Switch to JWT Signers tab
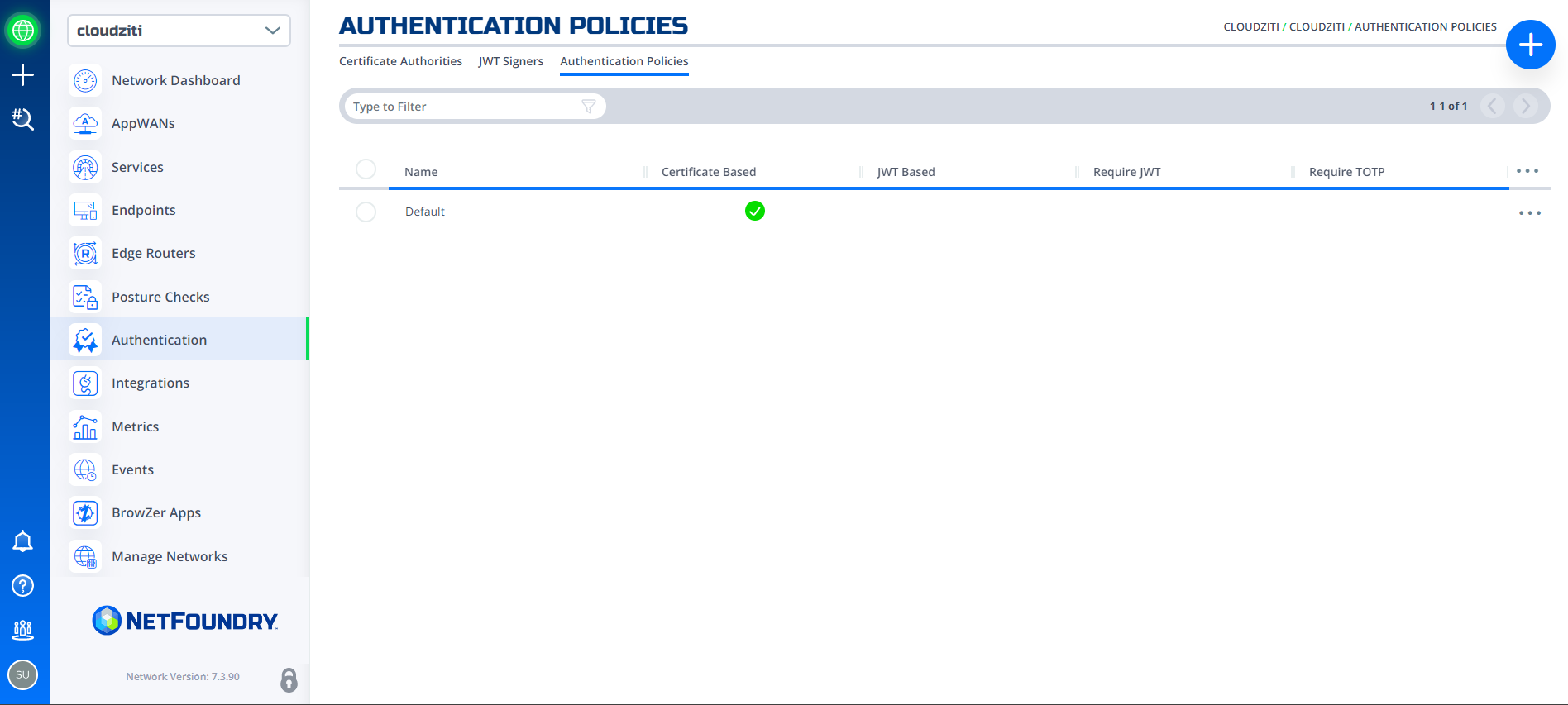Screen dimensions: 1568x705 click(x=511, y=61)
